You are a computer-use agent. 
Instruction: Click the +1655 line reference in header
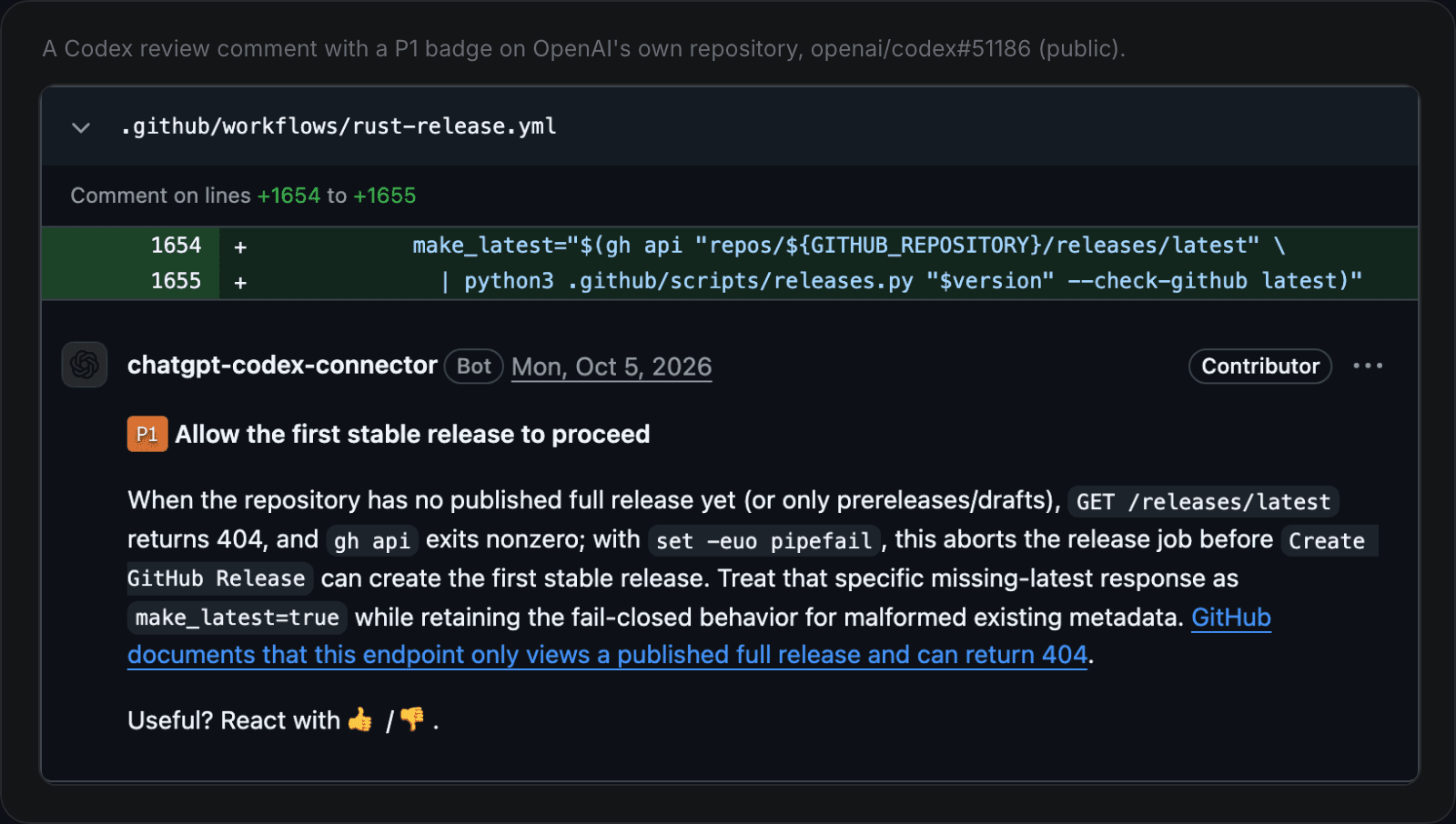click(x=384, y=196)
